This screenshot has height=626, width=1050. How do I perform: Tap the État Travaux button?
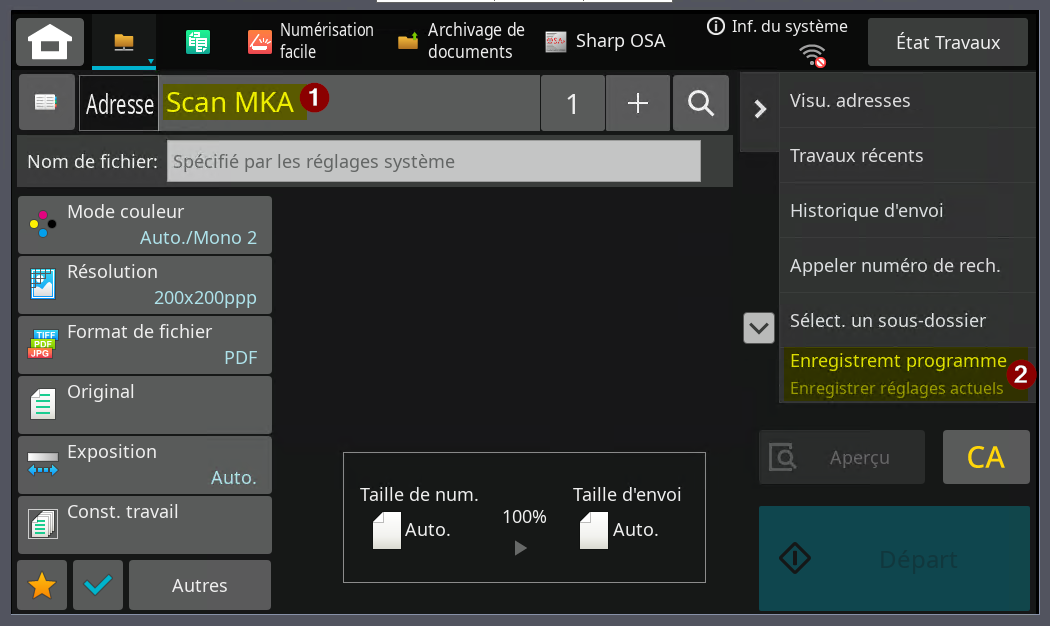pos(948,42)
